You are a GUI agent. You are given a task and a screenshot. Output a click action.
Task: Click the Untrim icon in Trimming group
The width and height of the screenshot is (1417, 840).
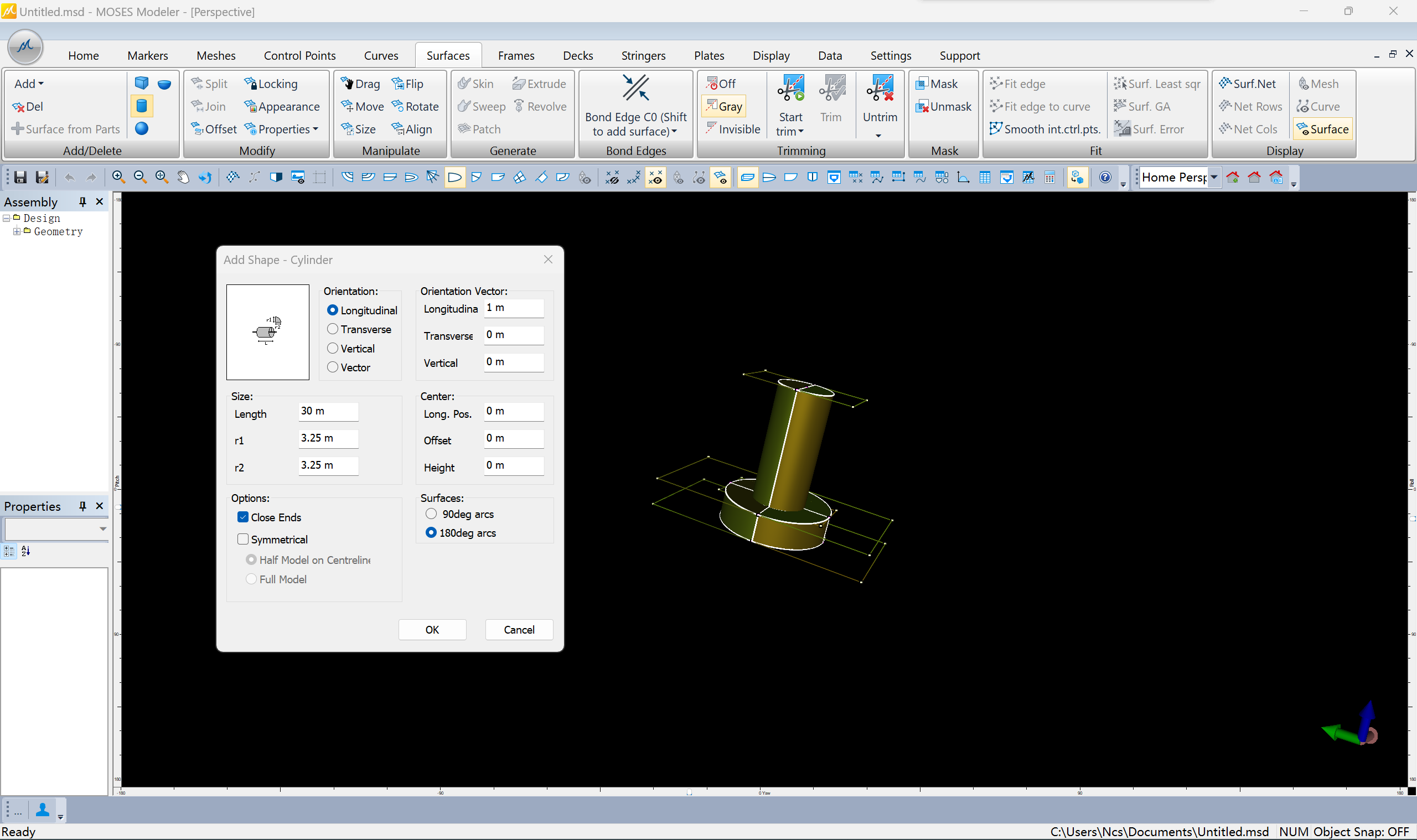click(880, 89)
